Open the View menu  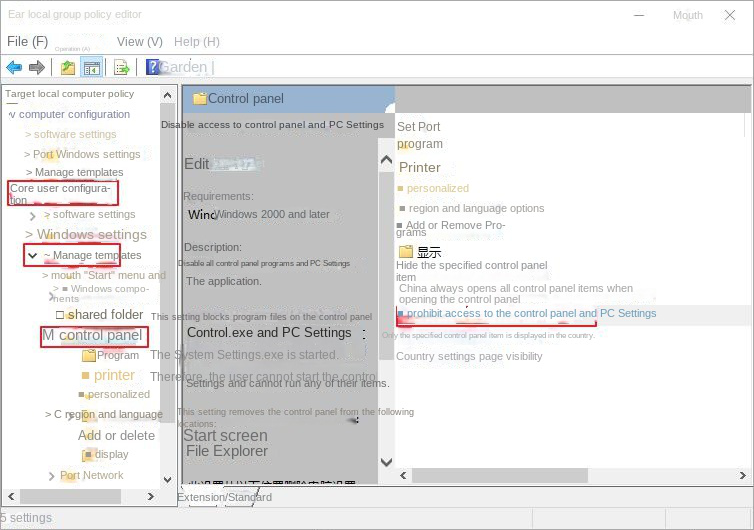click(139, 42)
